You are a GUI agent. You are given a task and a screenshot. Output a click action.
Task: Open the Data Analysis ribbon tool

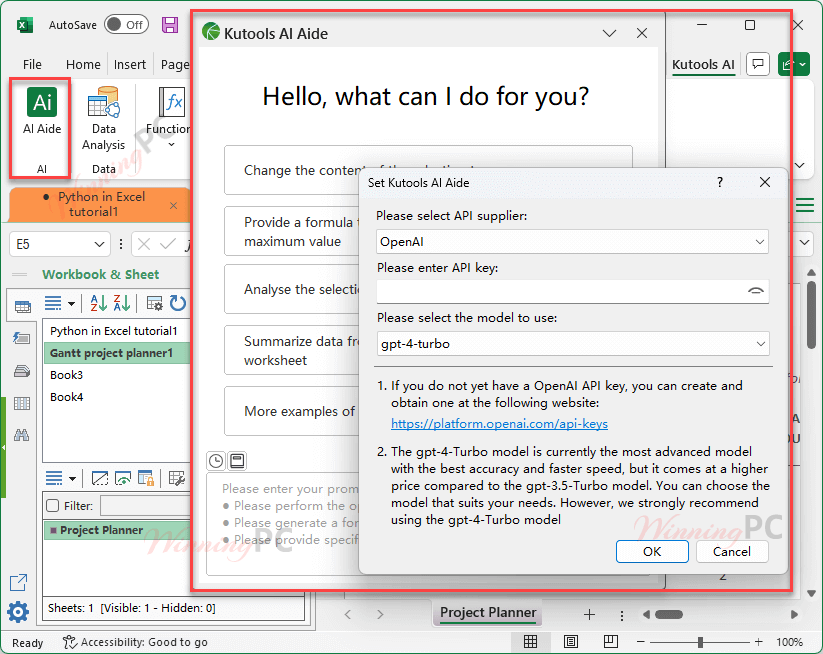coord(103,119)
